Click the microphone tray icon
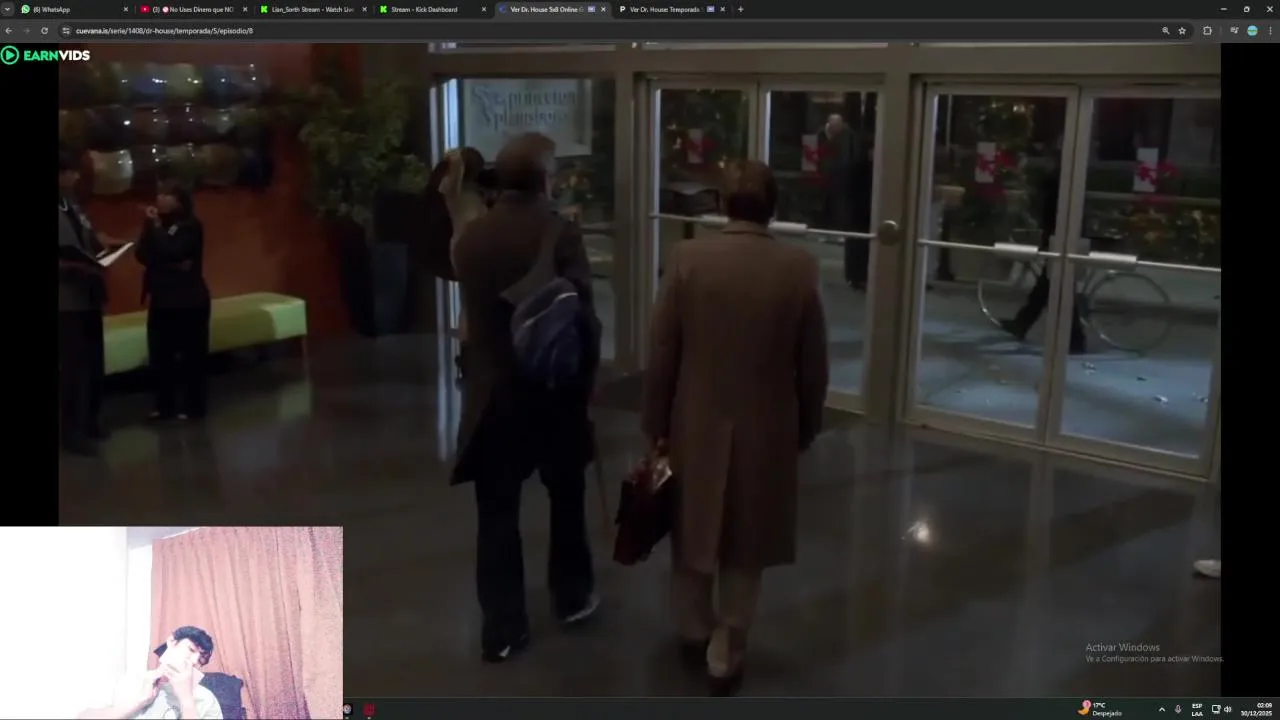Viewport: 1280px width, 720px height. tap(1178, 709)
